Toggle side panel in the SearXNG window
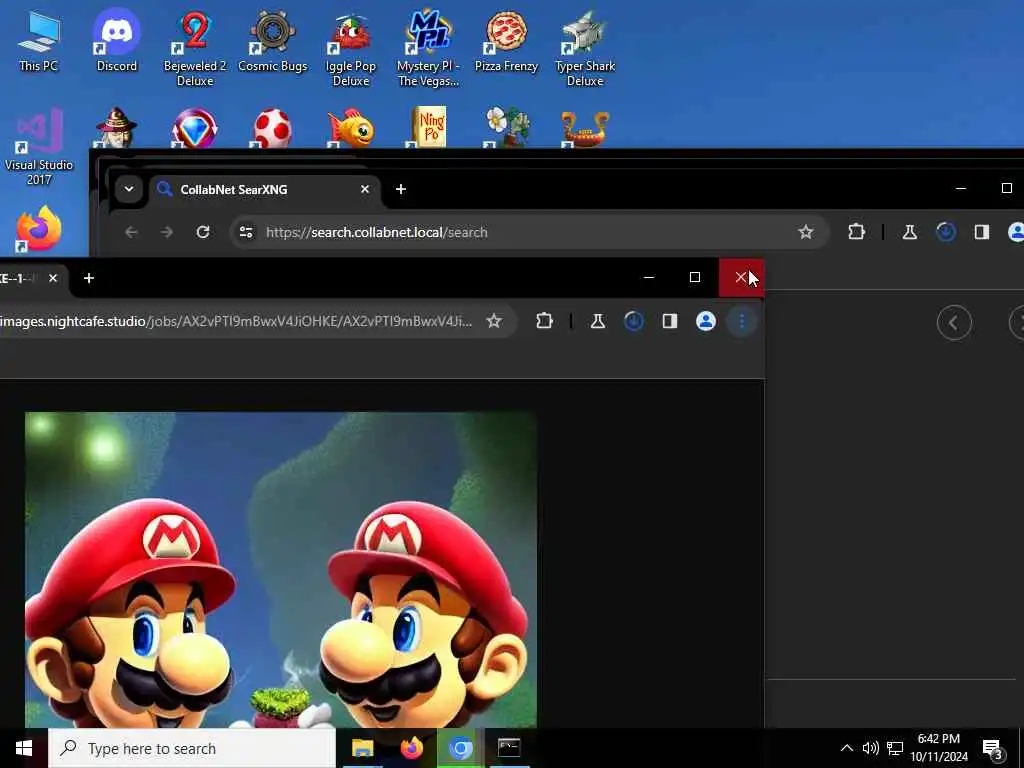This screenshot has width=1024, height=768. pyautogui.click(x=982, y=232)
